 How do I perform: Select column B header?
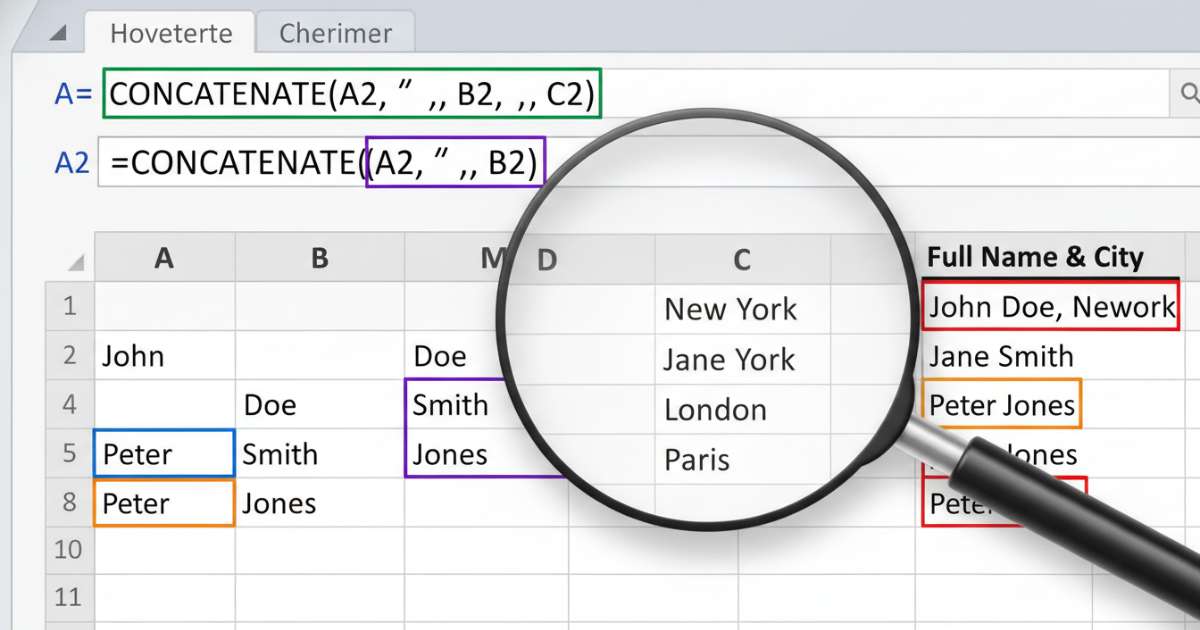point(319,259)
